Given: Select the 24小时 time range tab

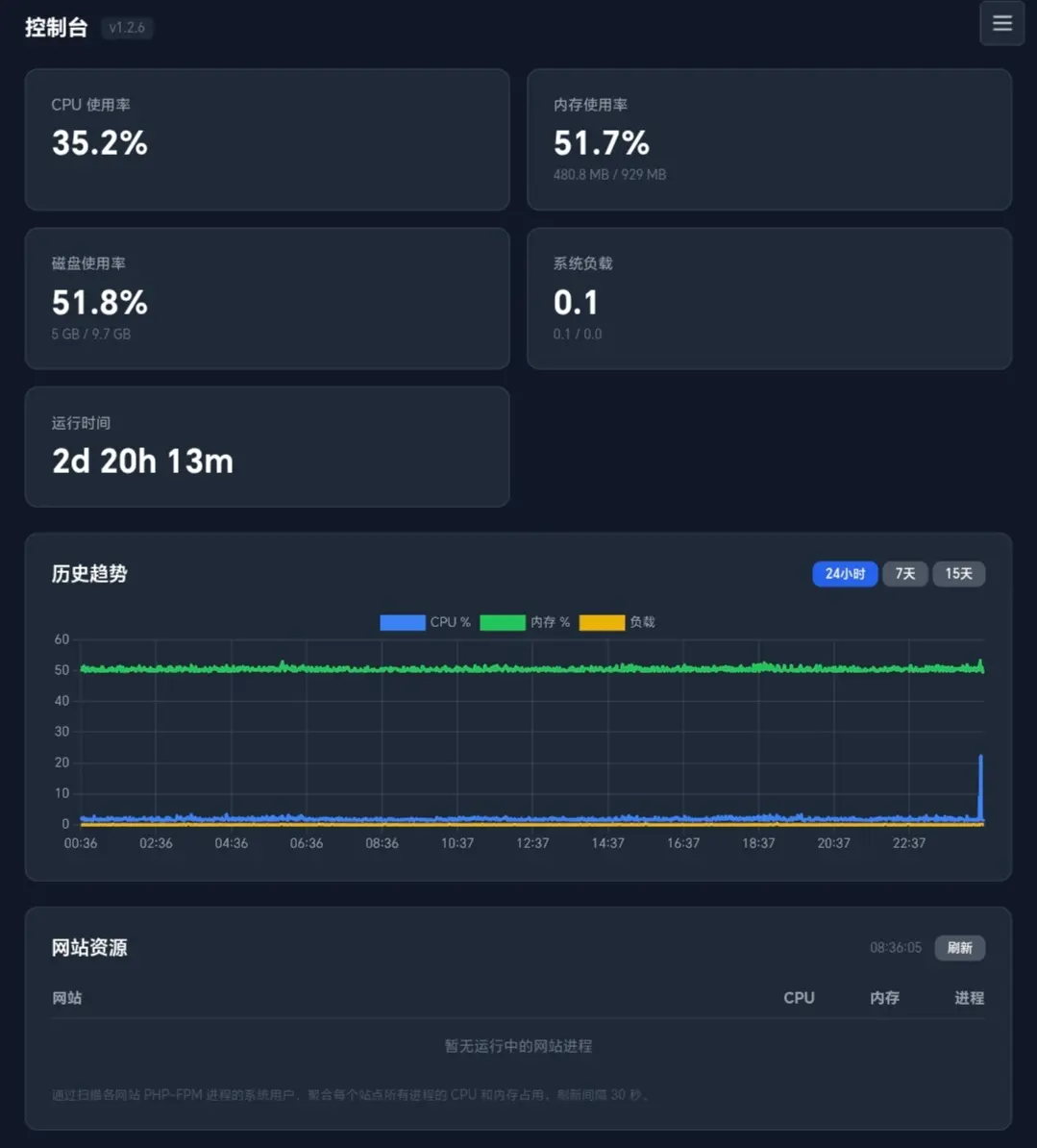Looking at the screenshot, I should click(845, 574).
